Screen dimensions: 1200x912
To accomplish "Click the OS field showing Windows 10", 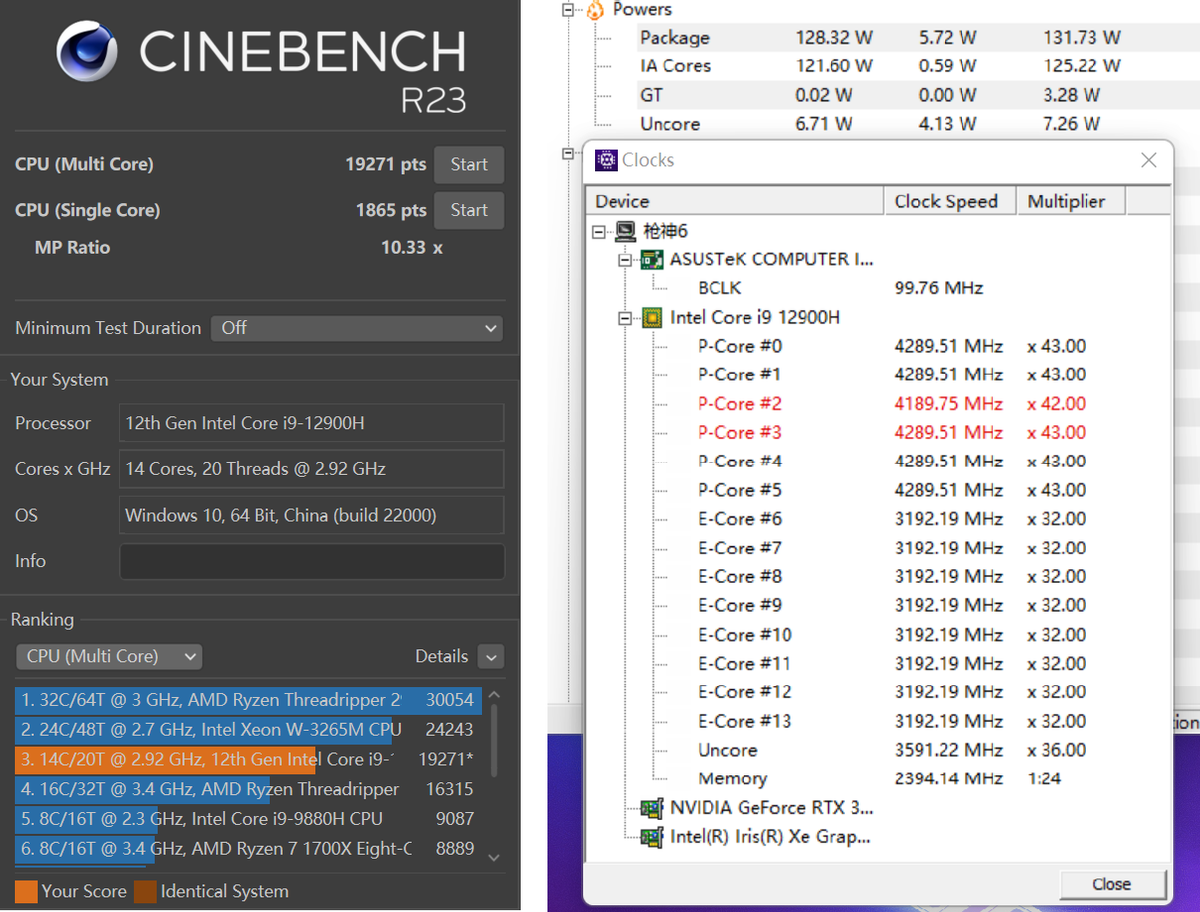I will (x=312, y=516).
